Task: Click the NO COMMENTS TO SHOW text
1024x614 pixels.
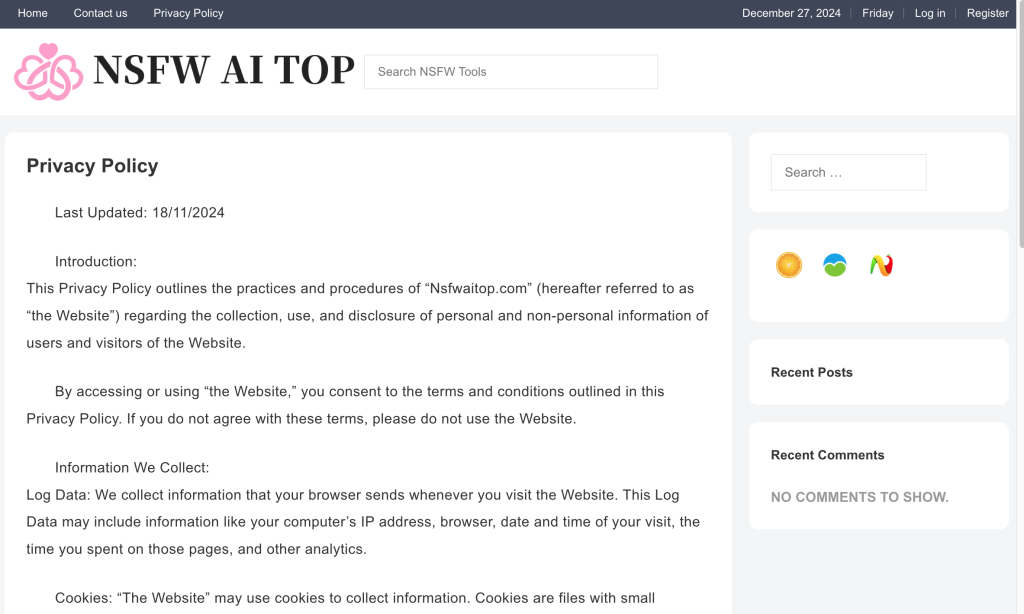Action: 860,497
